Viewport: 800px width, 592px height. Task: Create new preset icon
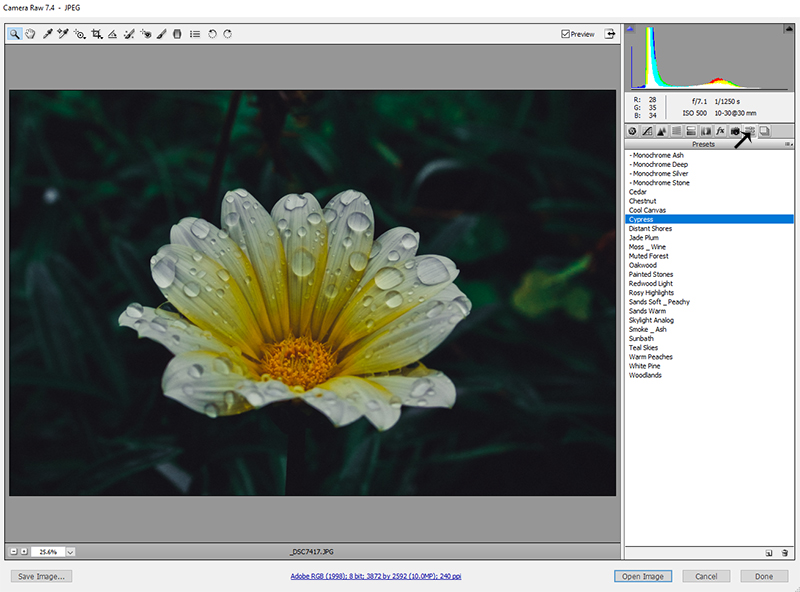click(769, 552)
